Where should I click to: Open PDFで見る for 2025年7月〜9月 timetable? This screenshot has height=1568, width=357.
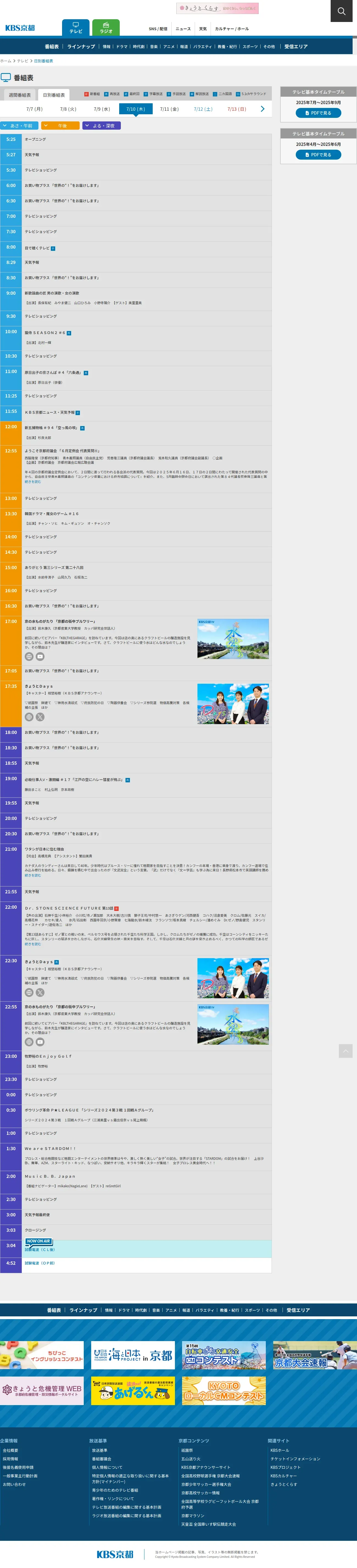pos(319,113)
